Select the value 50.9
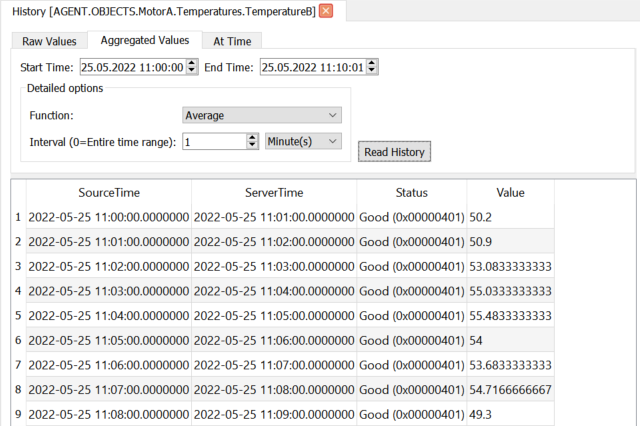This screenshot has width=640, height=429. click(x=510, y=242)
